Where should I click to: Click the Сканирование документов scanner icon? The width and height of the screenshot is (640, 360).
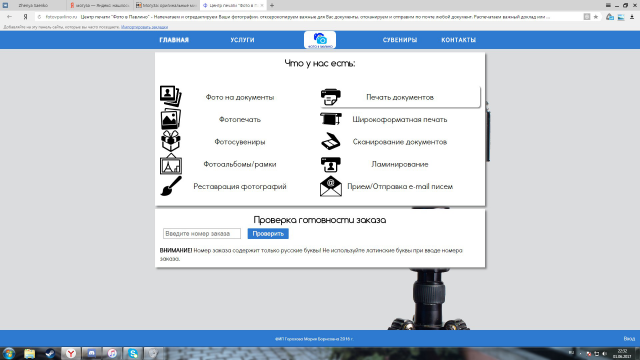click(x=331, y=141)
